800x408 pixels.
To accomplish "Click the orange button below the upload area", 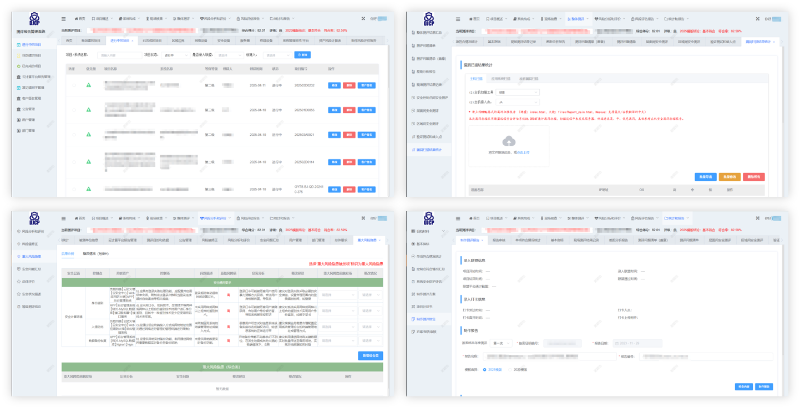I will tap(728, 175).
